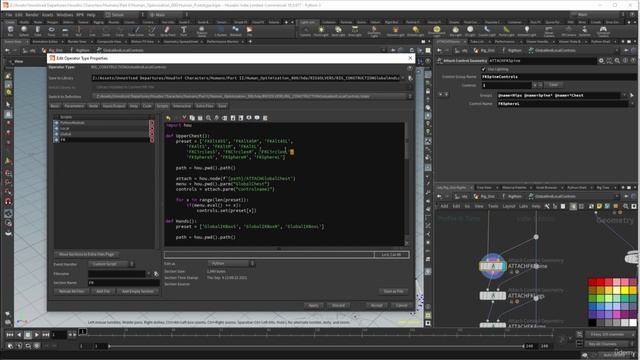Click the Add File button
Image resolution: width=640 pixels, height=360 pixels.
[103, 291]
